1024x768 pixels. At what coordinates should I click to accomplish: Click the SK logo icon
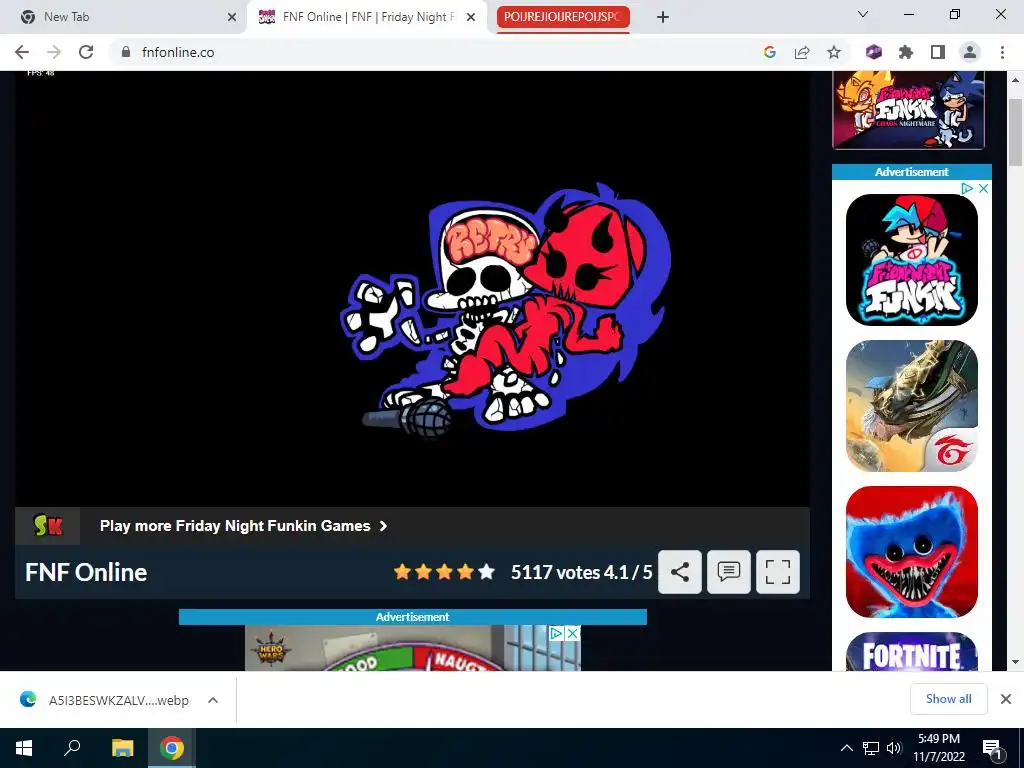click(x=48, y=526)
